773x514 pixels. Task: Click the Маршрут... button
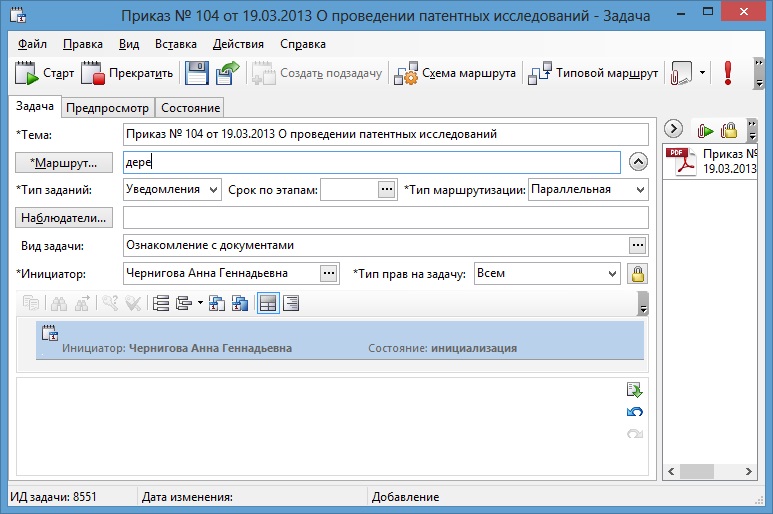pyautogui.click(x=64, y=162)
